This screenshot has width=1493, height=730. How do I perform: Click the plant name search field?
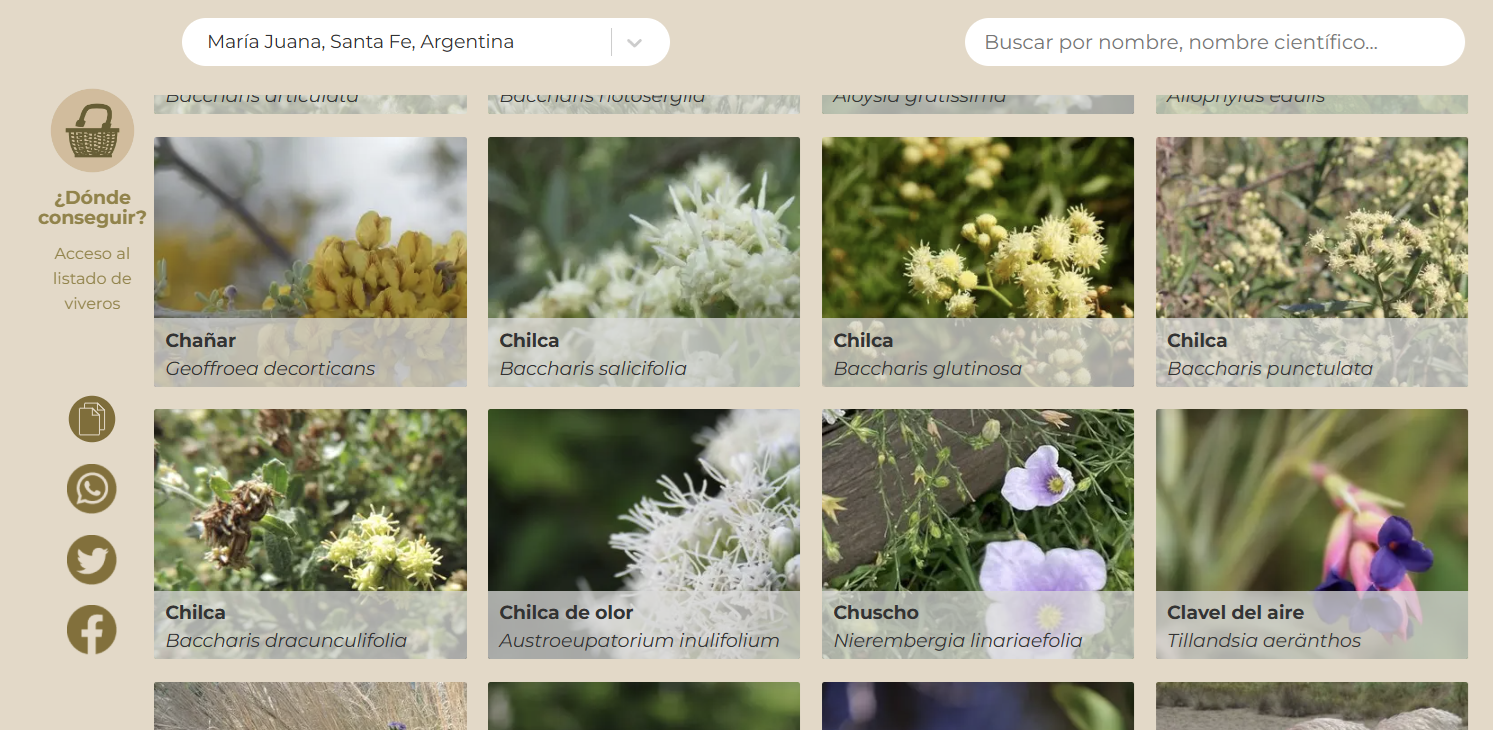point(1213,42)
